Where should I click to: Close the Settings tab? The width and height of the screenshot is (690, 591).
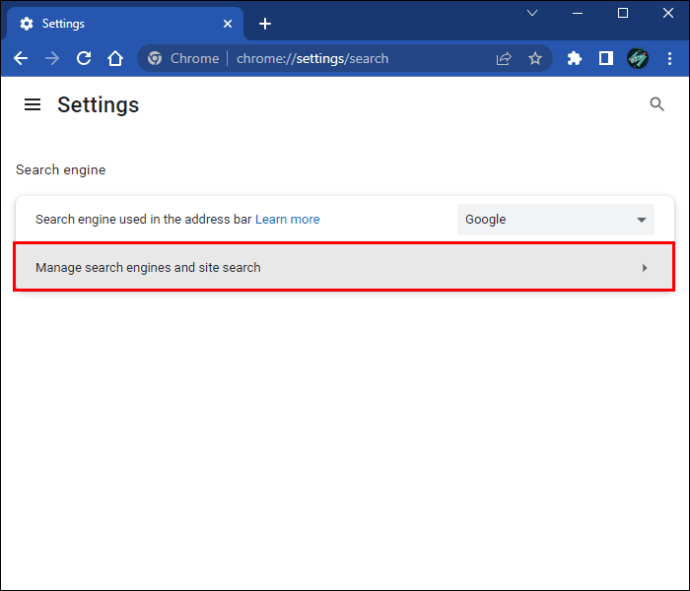point(228,23)
